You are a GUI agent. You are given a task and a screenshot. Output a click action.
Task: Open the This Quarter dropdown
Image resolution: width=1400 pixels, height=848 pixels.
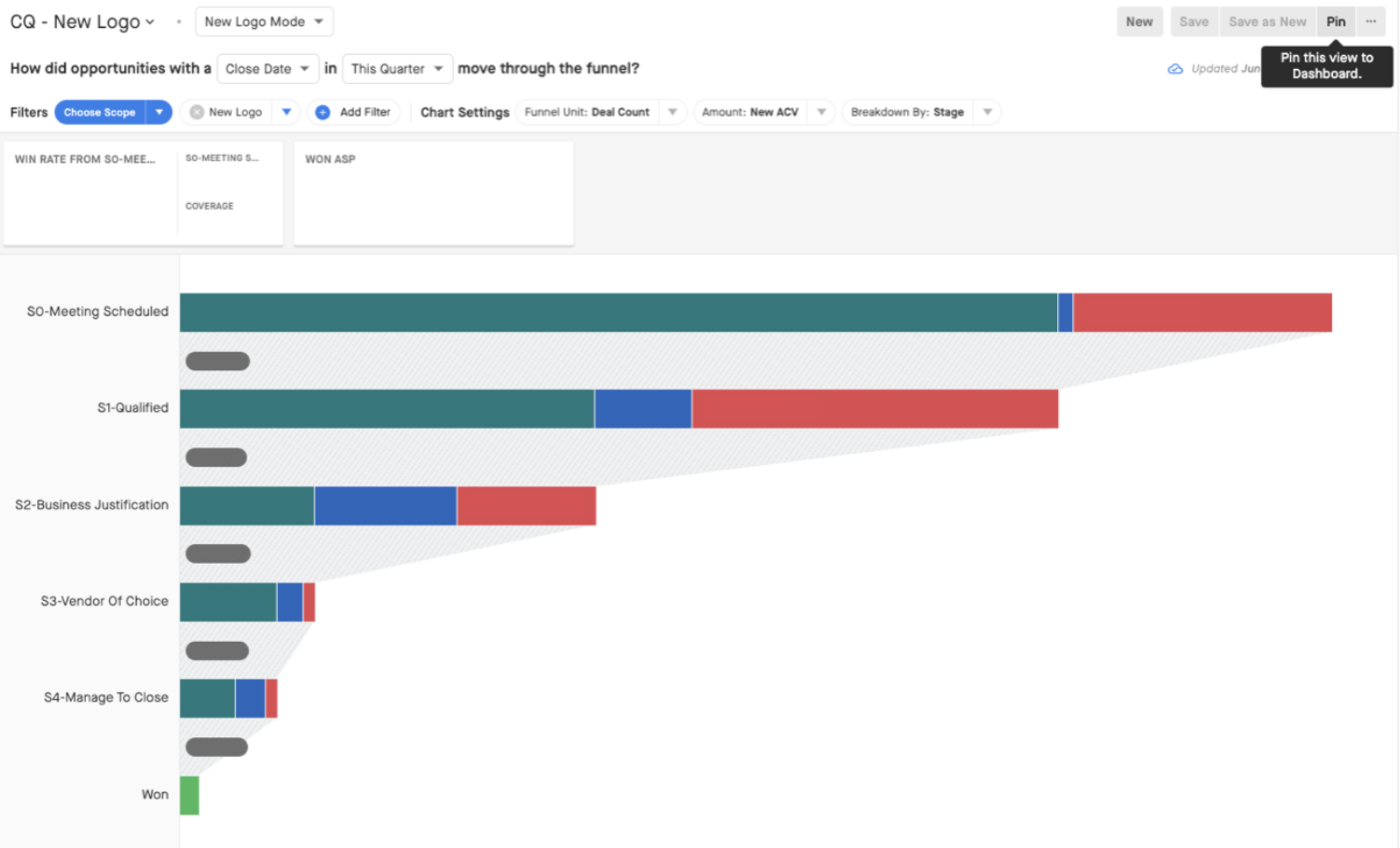pyautogui.click(x=397, y=69)
